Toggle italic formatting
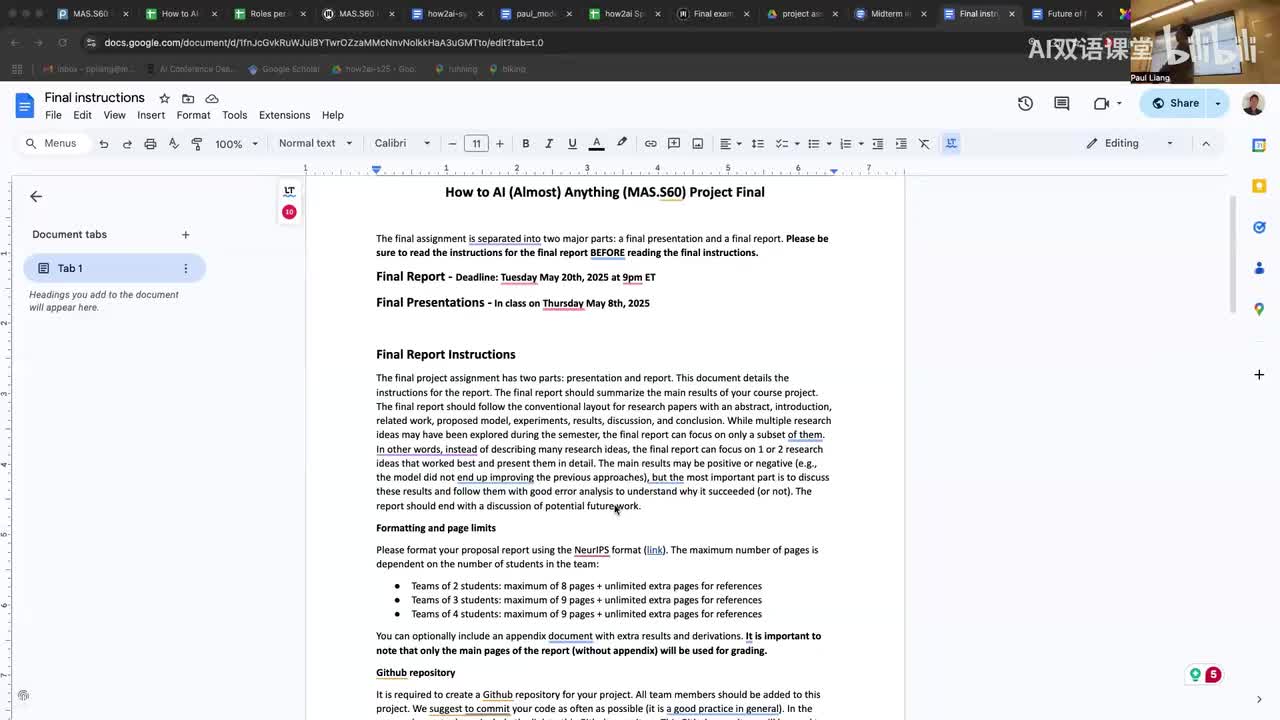1280x720 pixels. click(549, 143)
